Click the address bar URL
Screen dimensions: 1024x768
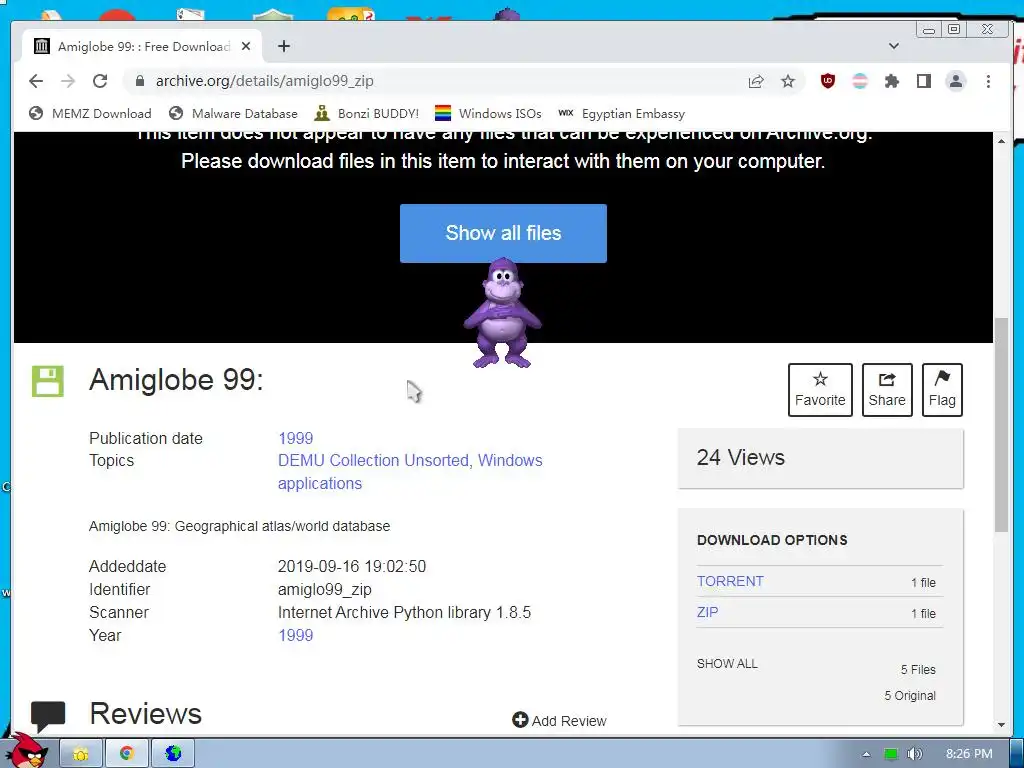[x=264, y=81]
